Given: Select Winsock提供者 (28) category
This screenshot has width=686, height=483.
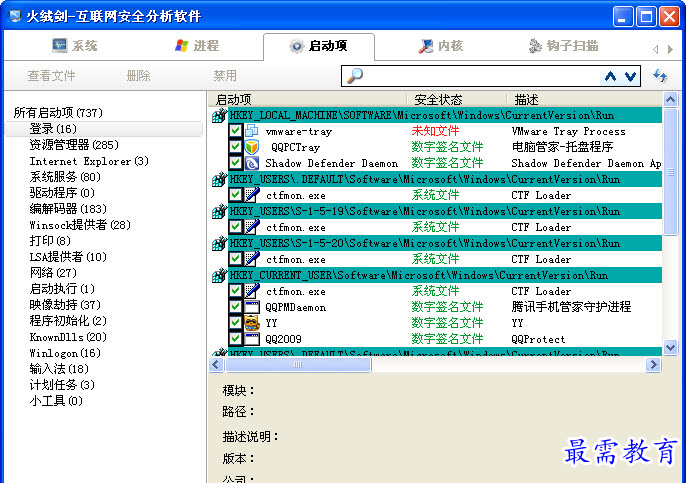Looking at the screenshot, I should (x=80, y=225).
